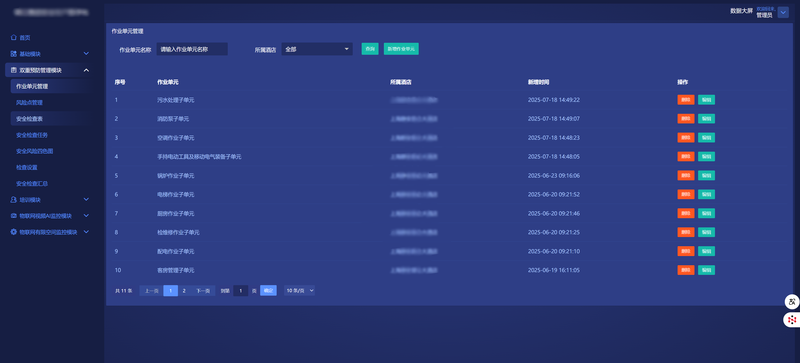Click the accessibility floating icon at right edge
The width and height of the screenshot is (800, 363).
792,302
